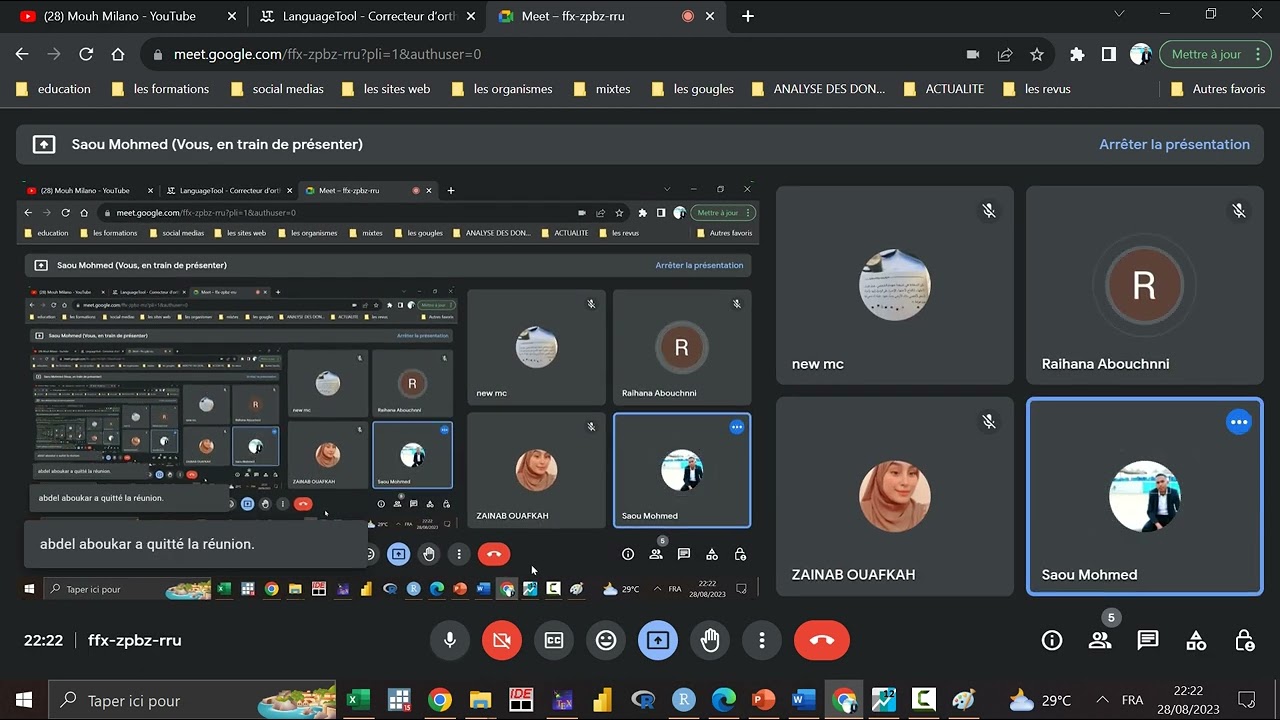Open the education bookmarks folder

click(x=54, y=89)
